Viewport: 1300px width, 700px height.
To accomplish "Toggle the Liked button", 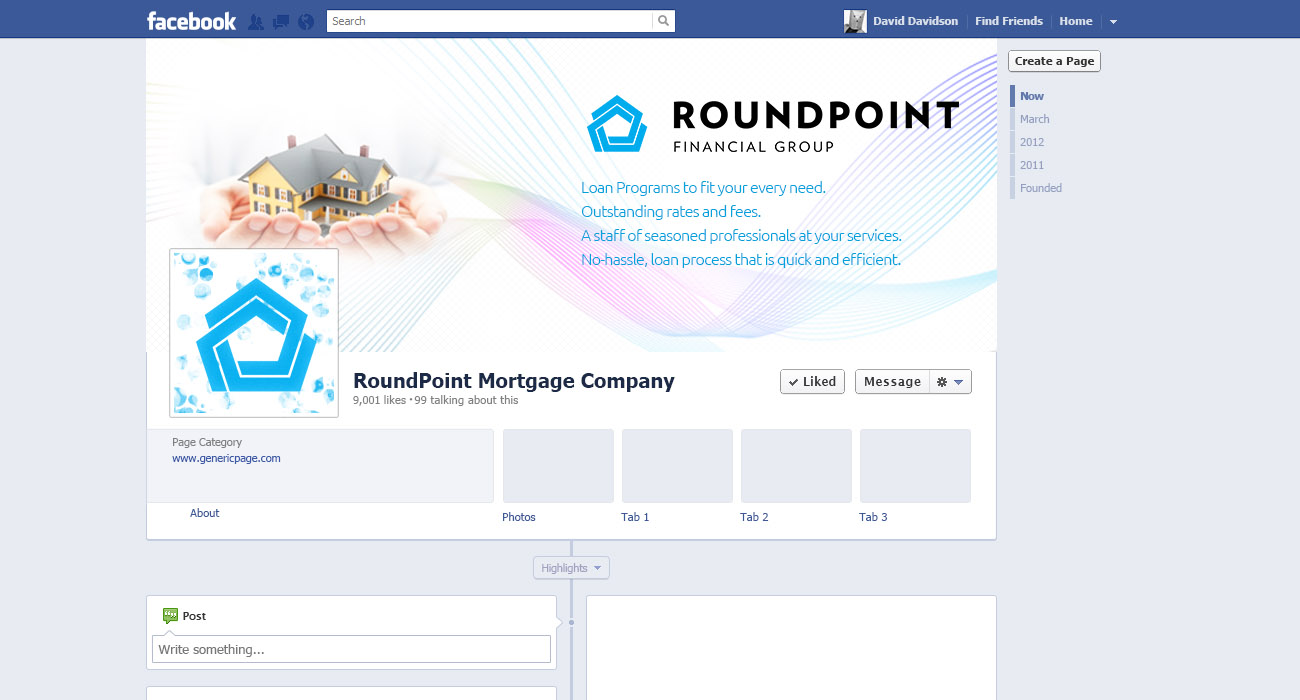I will [x=812, y=382].
